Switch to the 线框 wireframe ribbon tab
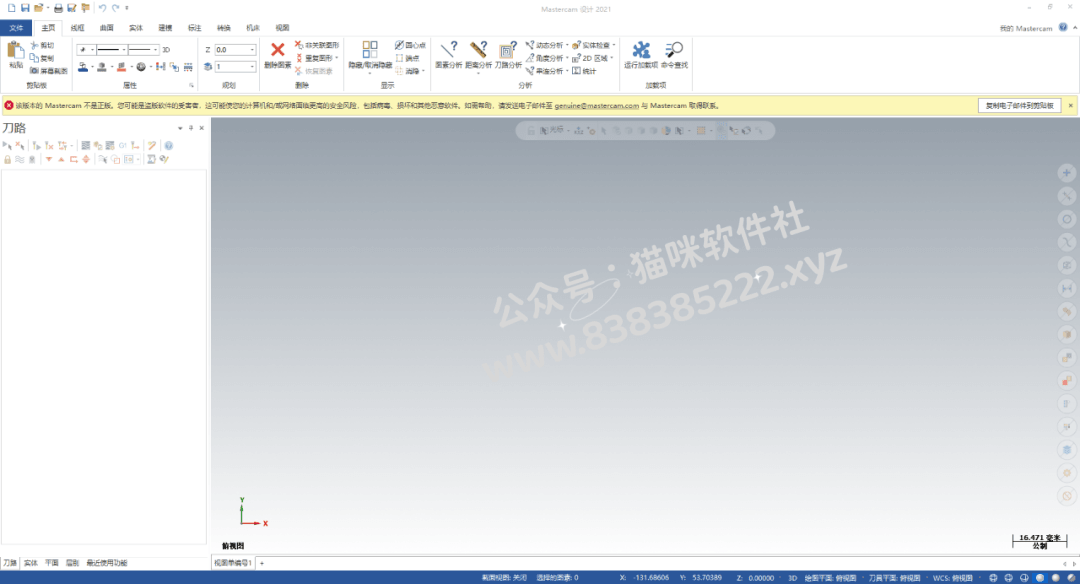 pyautogui.click(x=77, y=28)
